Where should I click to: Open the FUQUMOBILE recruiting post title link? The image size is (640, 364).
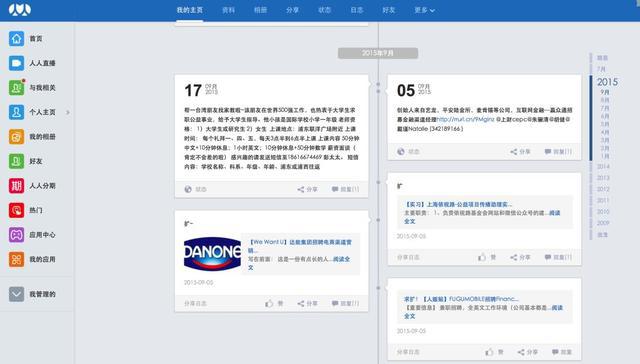point(461,299)
